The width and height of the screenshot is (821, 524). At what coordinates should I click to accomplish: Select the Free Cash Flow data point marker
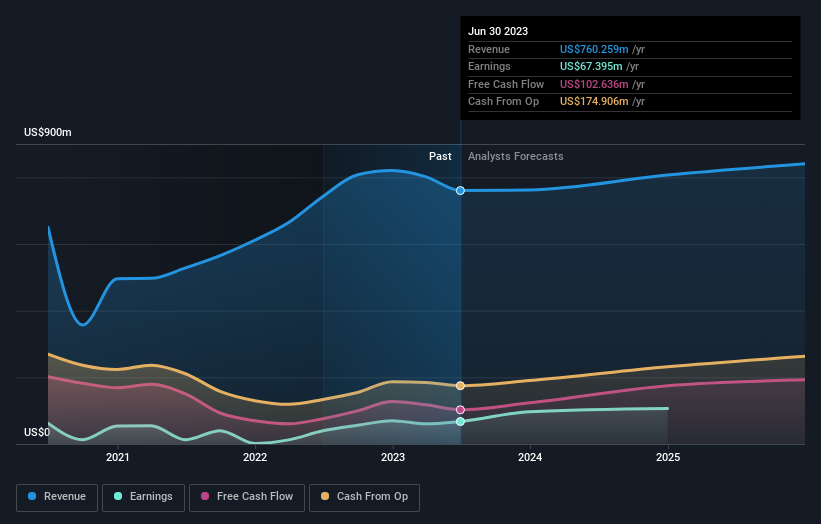(x=460, y=410)
